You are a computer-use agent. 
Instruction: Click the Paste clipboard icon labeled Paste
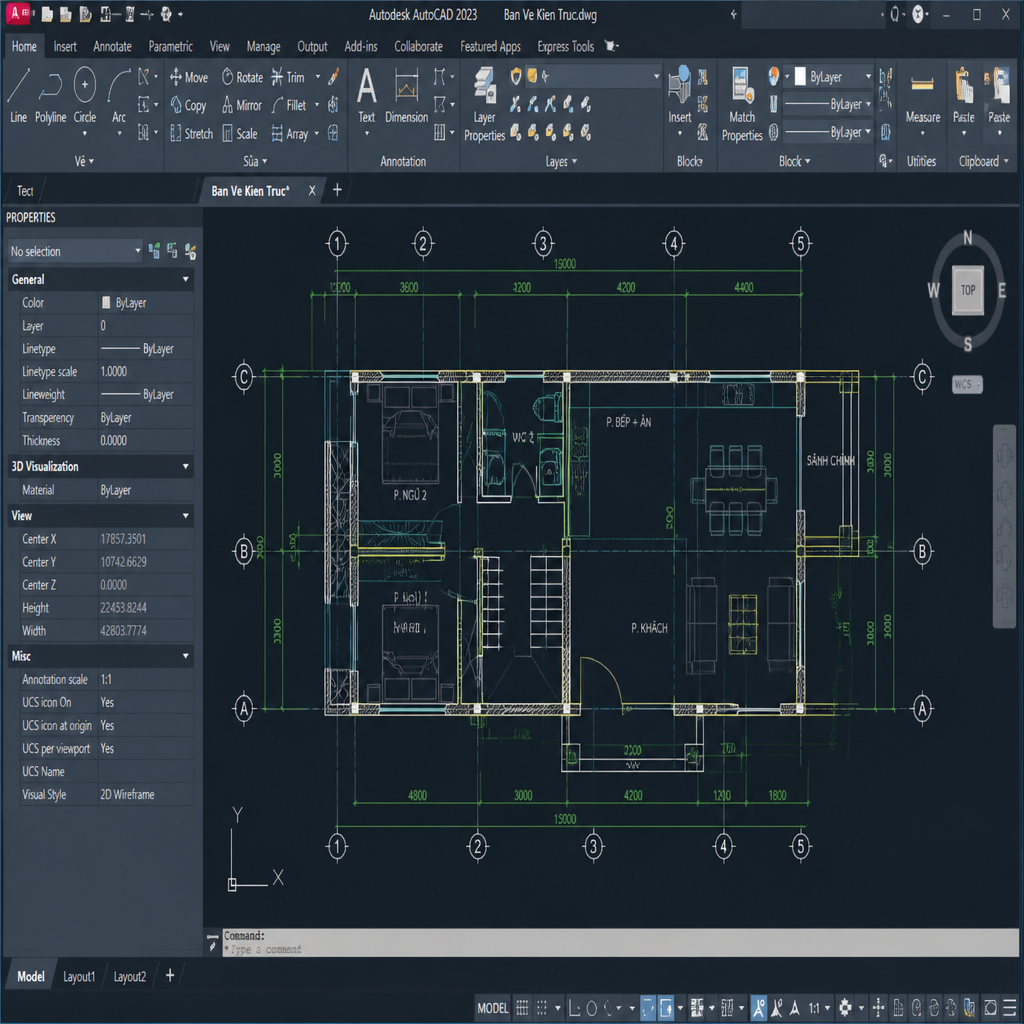[999, 95]
